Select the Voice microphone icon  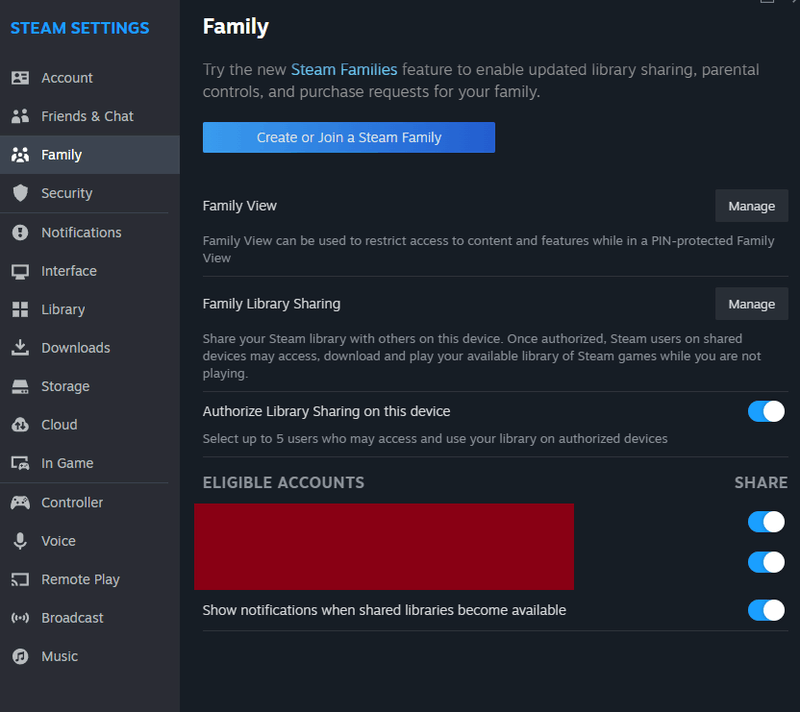(20, 541)
